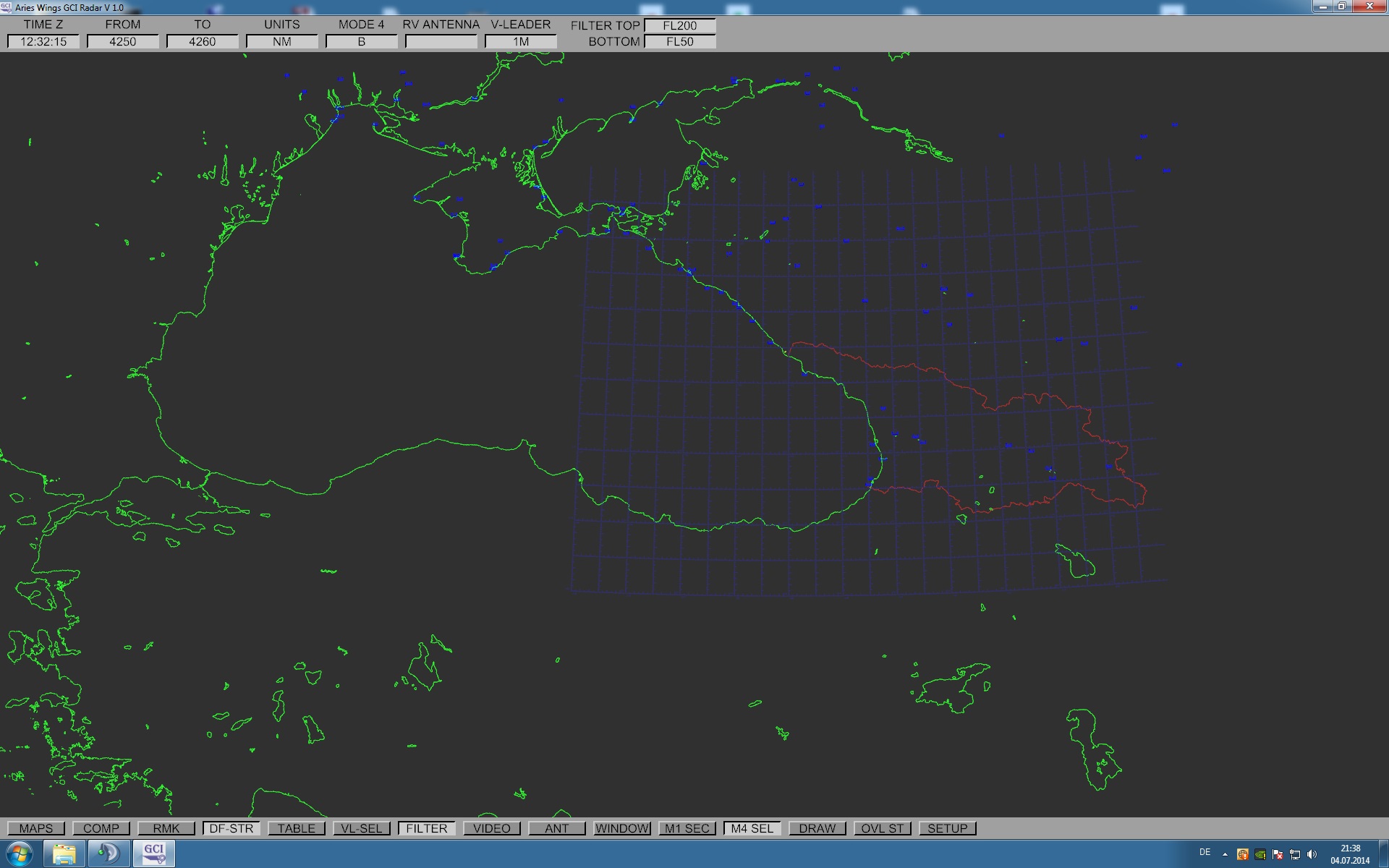Open Windows Explorer from the taskbar

(x=64, y=854)
